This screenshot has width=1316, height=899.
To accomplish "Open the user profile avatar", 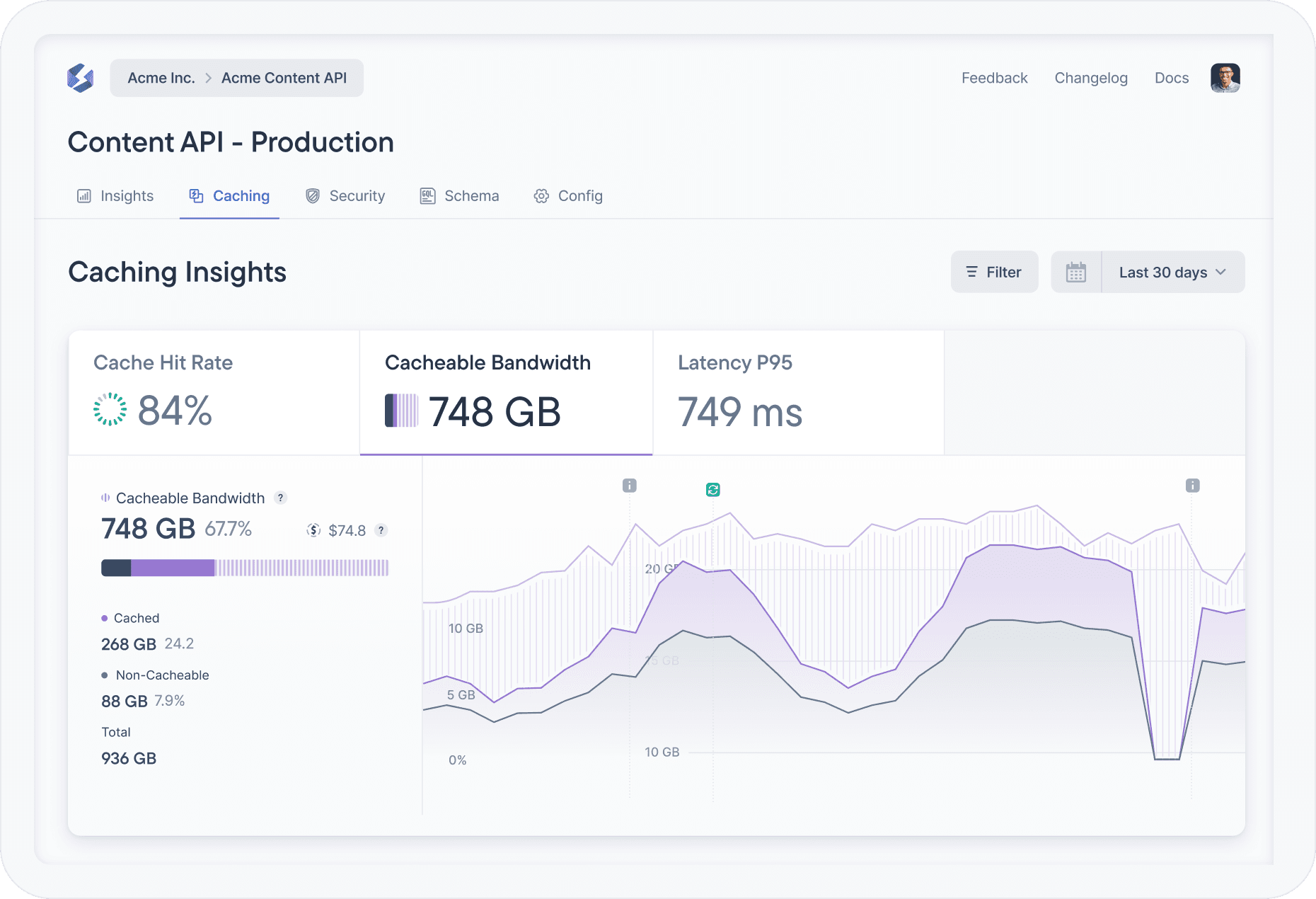I will pos(1225,78).
